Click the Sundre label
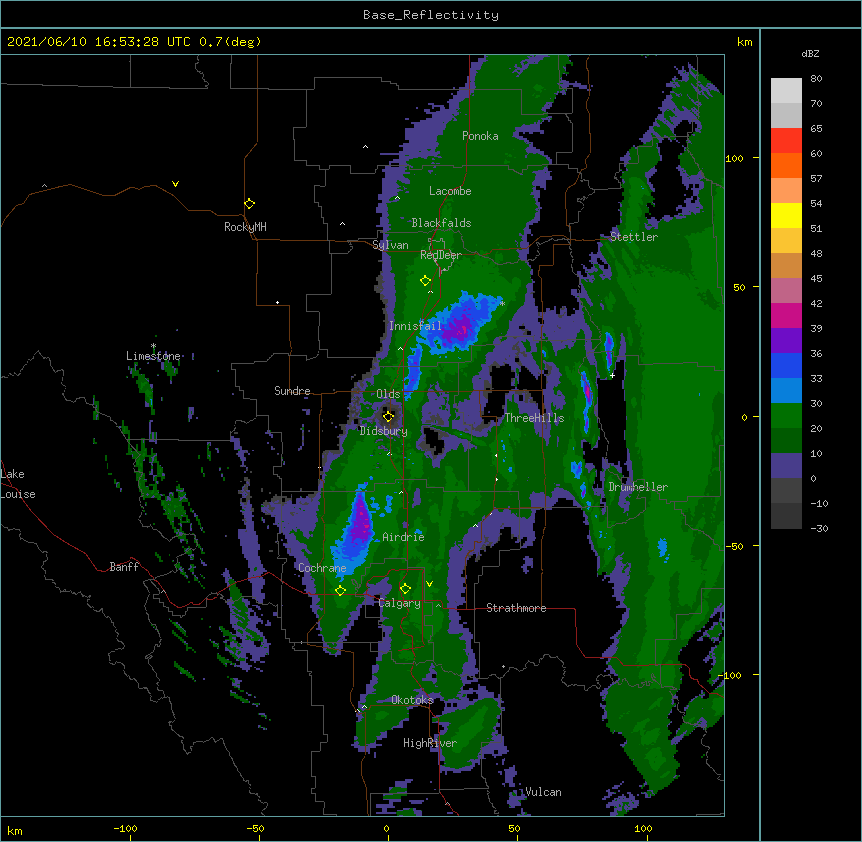 pyautogui.click(x=292, y=391)
